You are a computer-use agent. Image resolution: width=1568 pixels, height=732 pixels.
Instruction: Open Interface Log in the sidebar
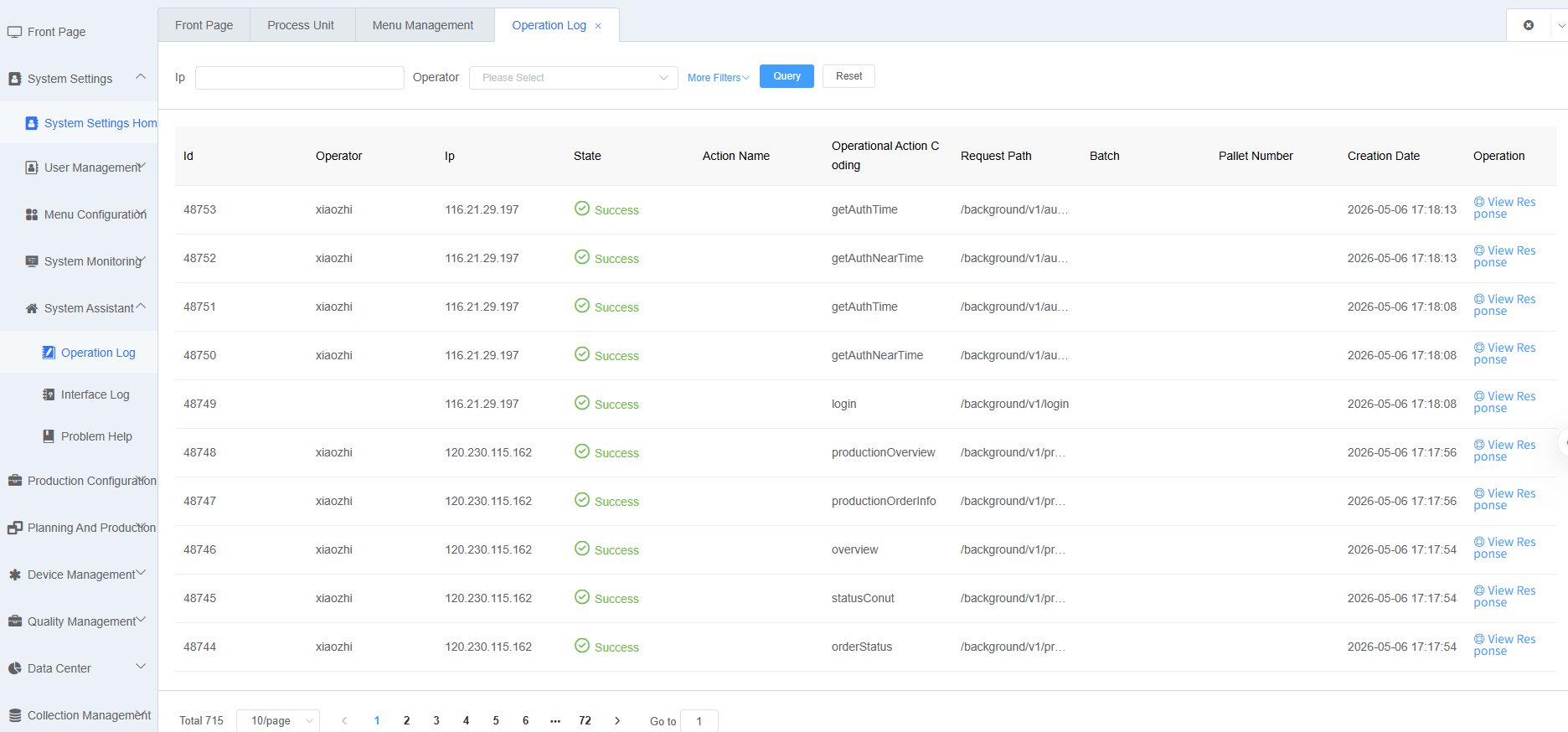[x=95, y=394]
